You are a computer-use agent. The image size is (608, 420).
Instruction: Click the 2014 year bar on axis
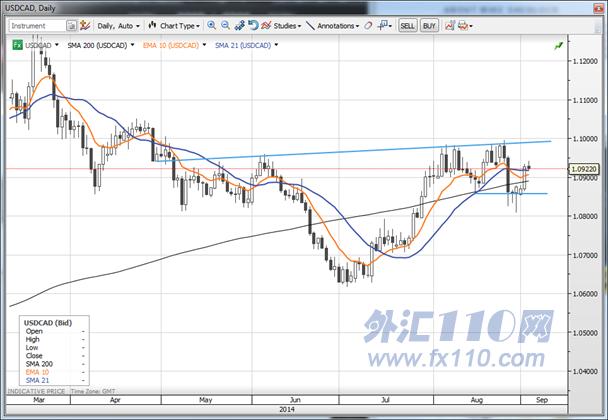coord(287,410)
